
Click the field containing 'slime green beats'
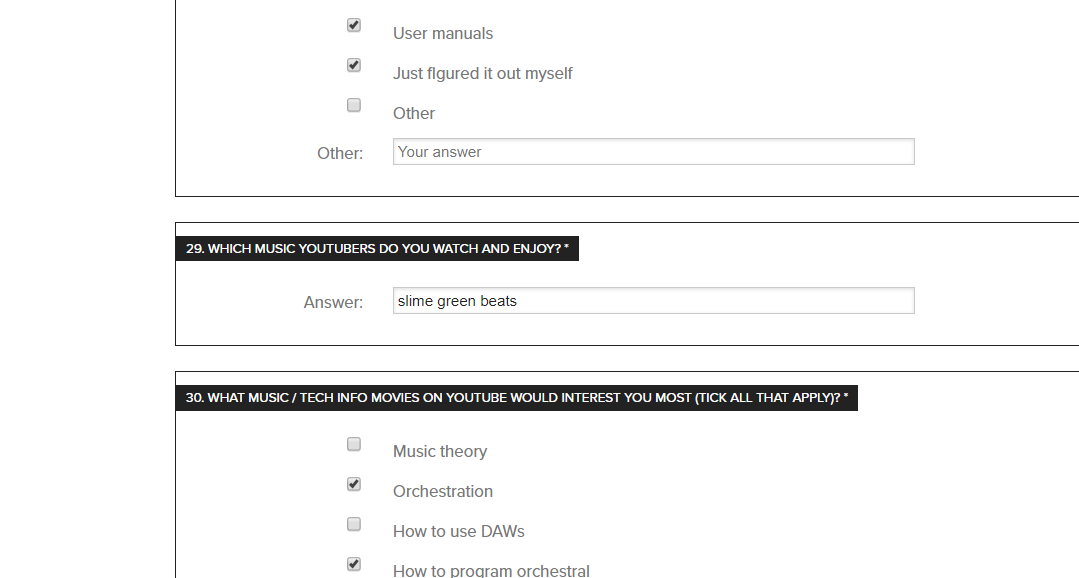[x=653, y=301]
